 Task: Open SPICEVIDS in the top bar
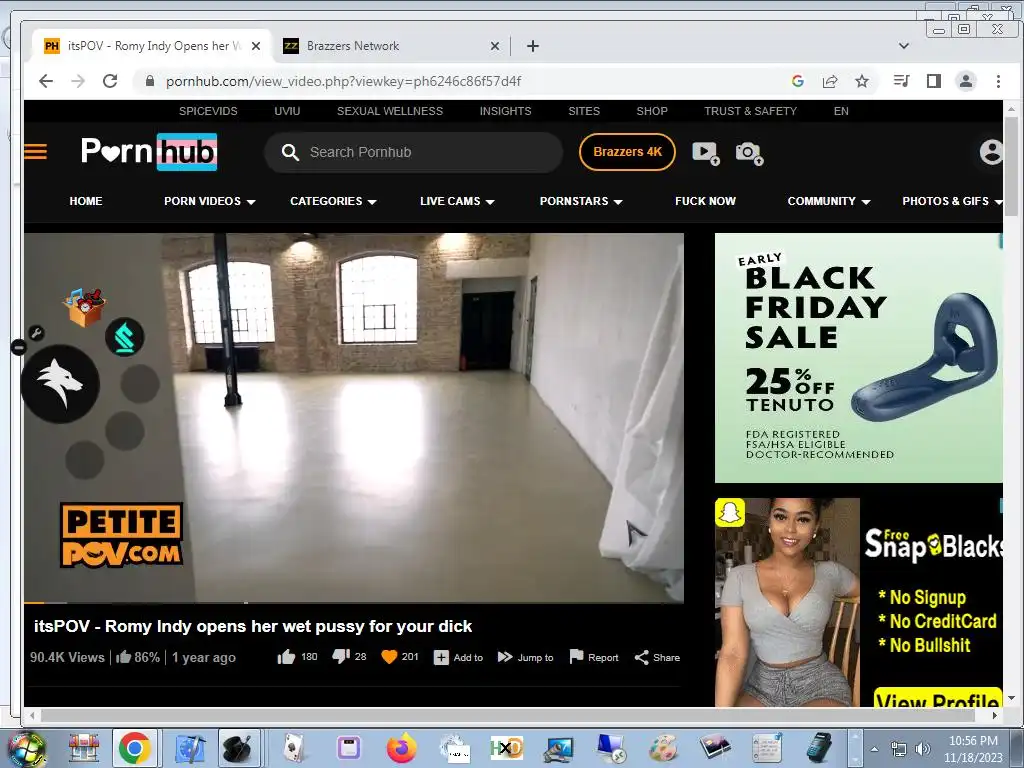point(208,111)
